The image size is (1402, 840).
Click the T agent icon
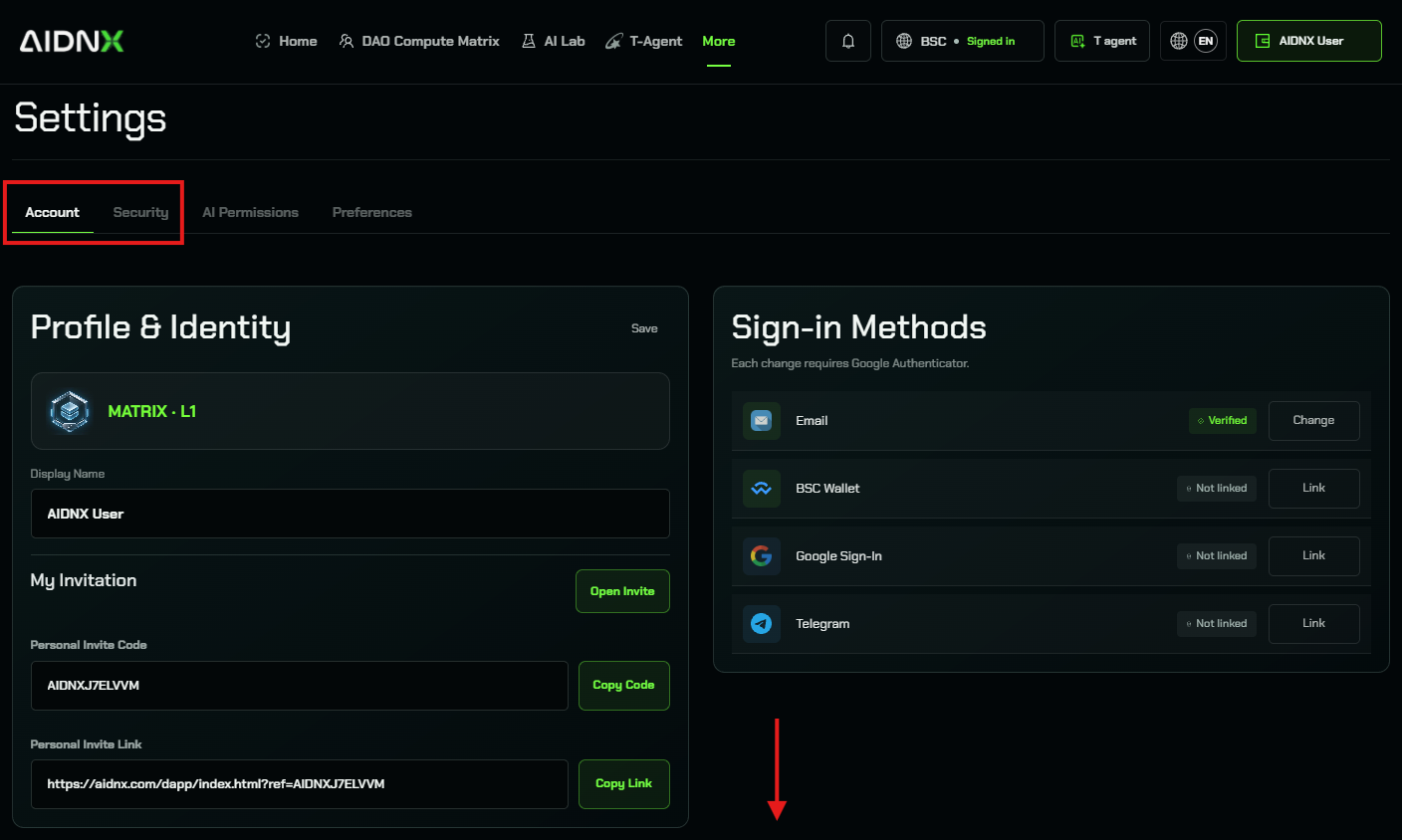point(1077,41)
